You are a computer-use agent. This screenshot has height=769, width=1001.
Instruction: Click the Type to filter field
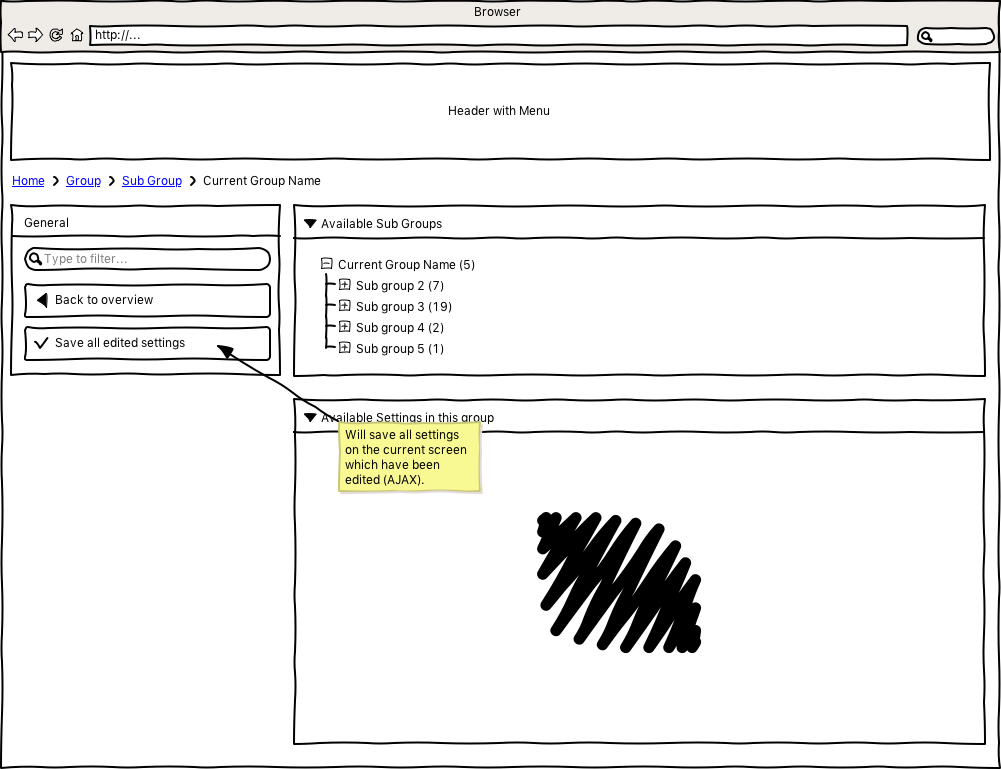point(148,259)
